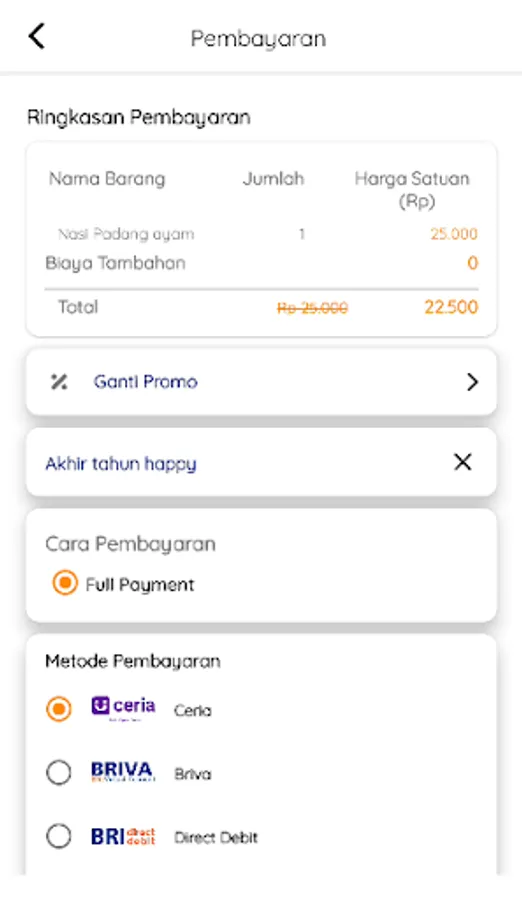The width and height of the screenshot is (522, 900).
Task: Tap the Direct Debit text label
Action: coord(216,837)
